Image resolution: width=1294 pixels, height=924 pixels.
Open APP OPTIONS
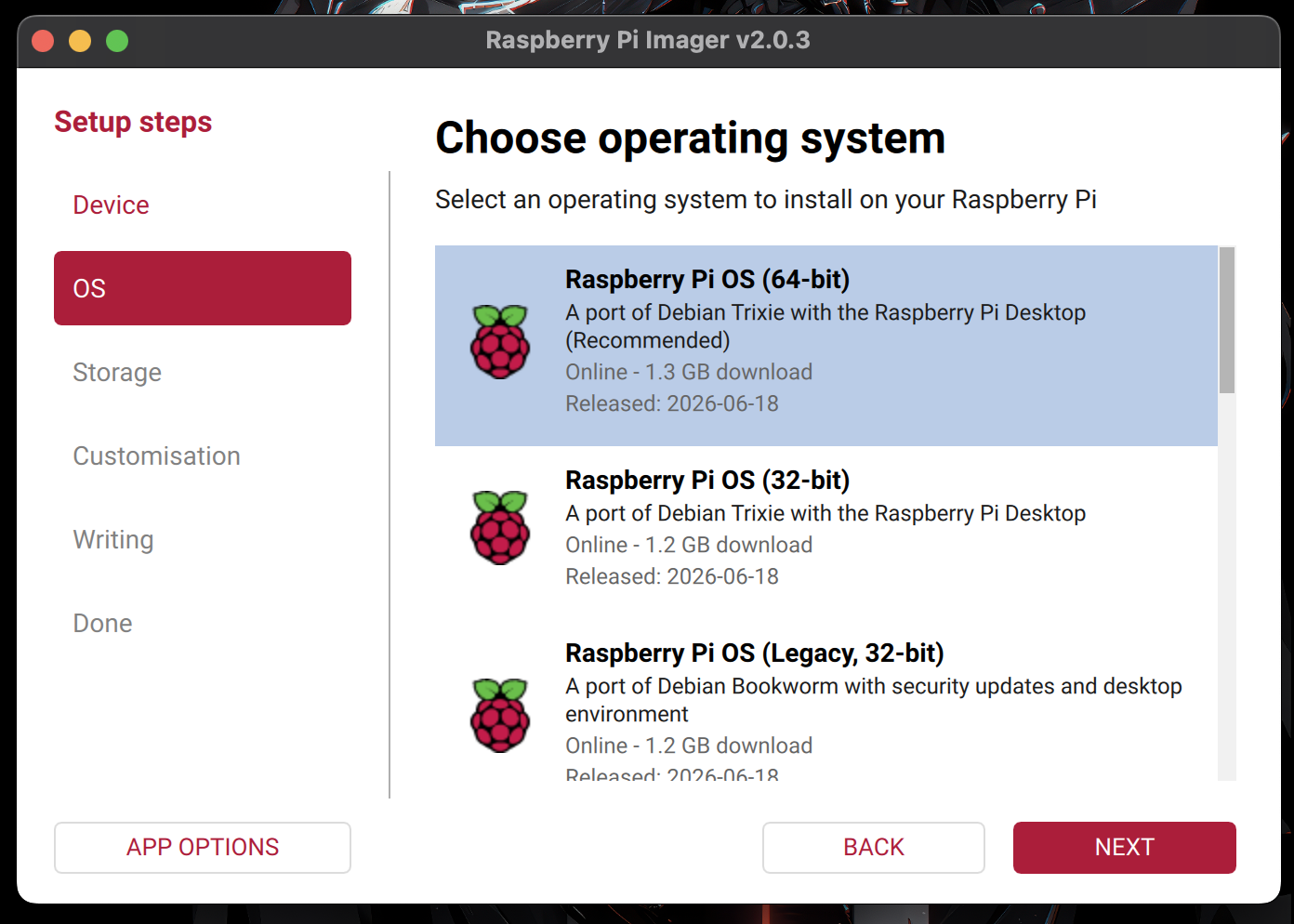pos(203,848)
